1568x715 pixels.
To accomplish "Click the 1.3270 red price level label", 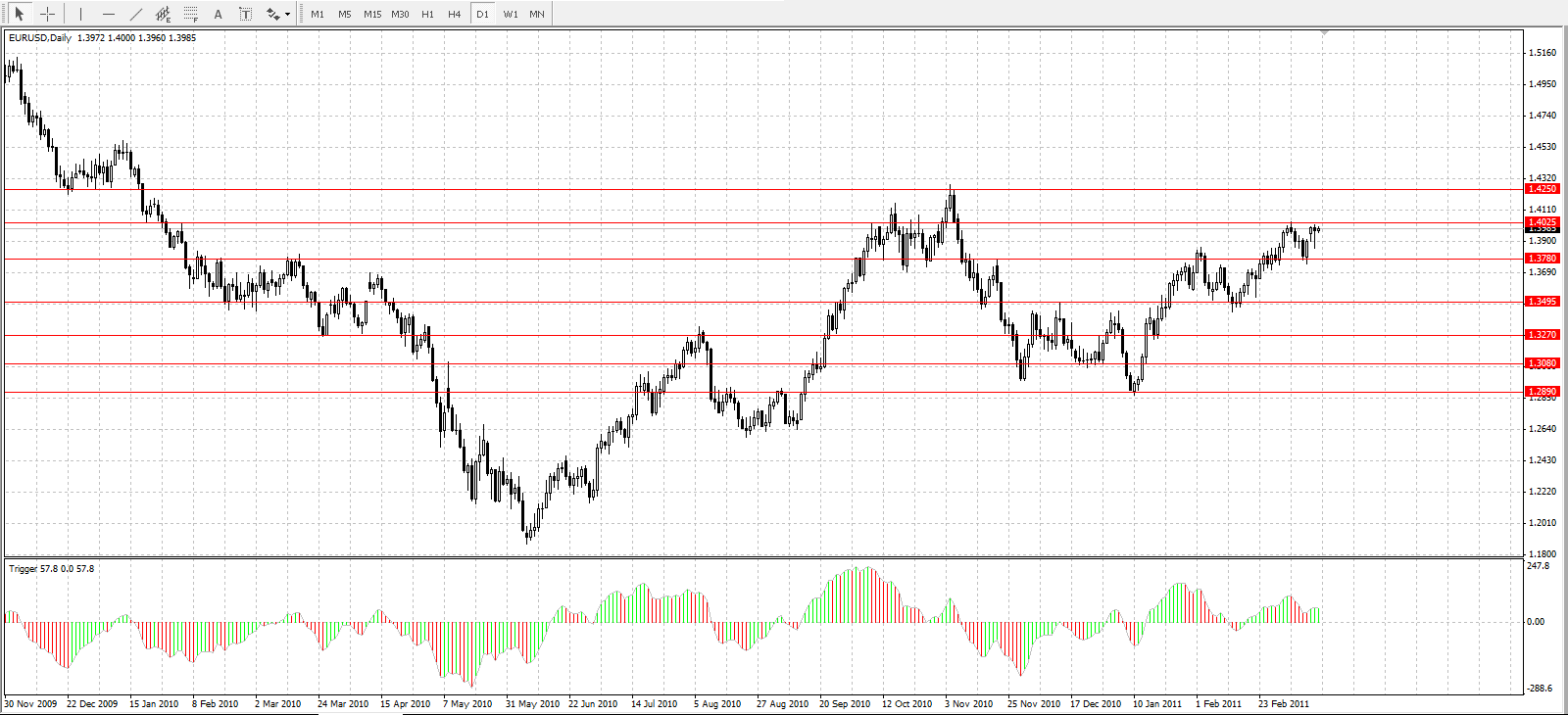I will (1543, 335).
